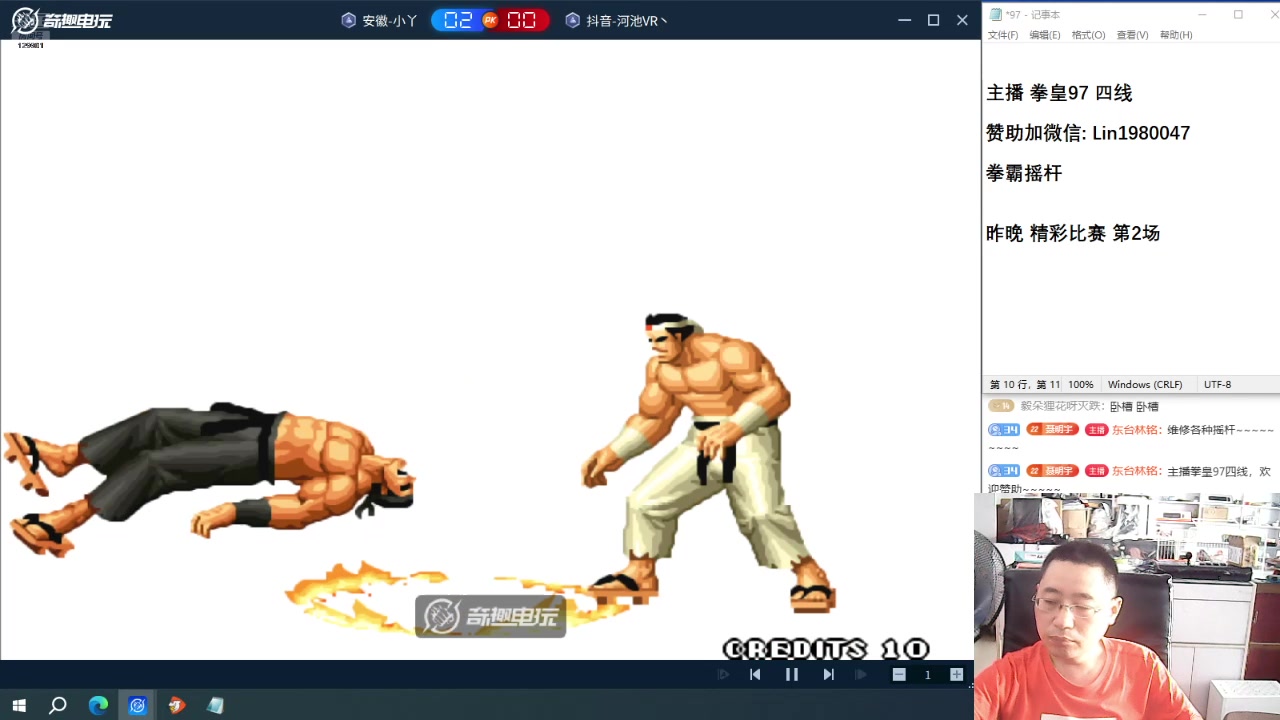Maximize the Notepad window
This screenshot has height=720, width=1280.
[1238, 14]
